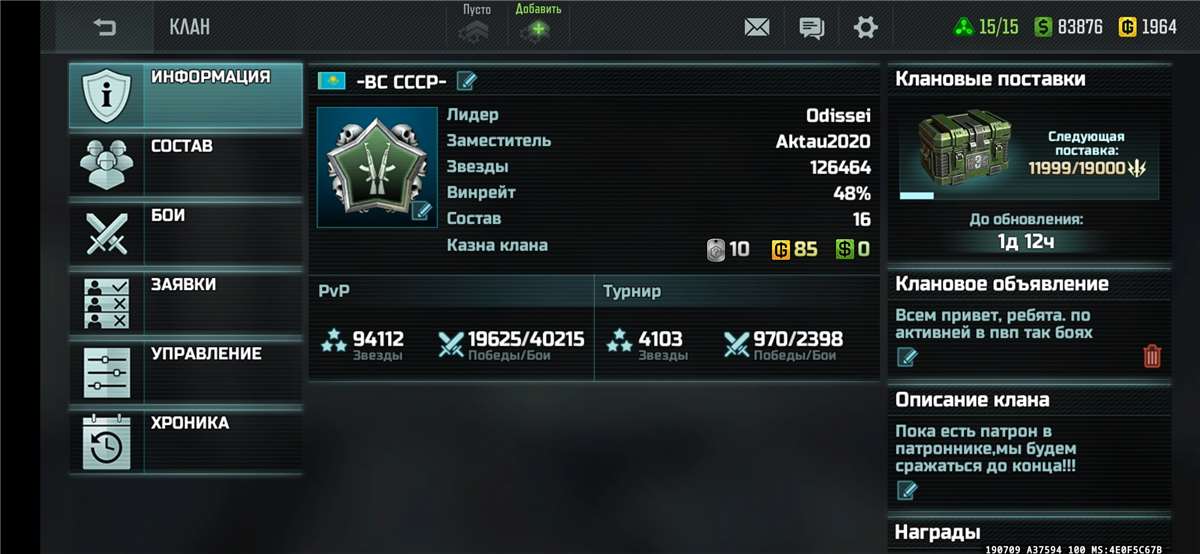This screenshot has width=1200, height=554.
Task: Go to the ЗАЯВКИ requests tab
Action: pos(186,304)
